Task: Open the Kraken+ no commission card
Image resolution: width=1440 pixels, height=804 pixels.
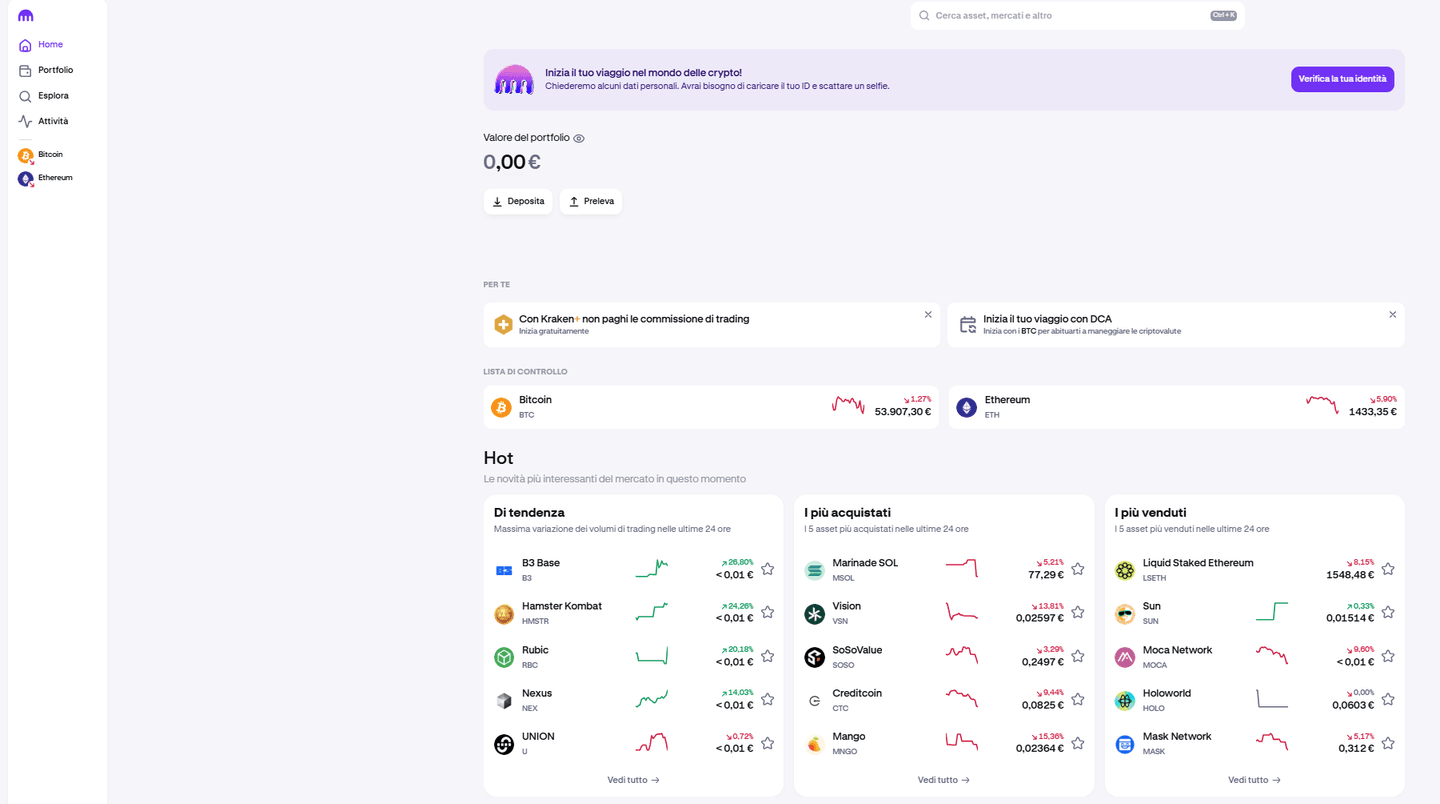Action: coord(712,325)
